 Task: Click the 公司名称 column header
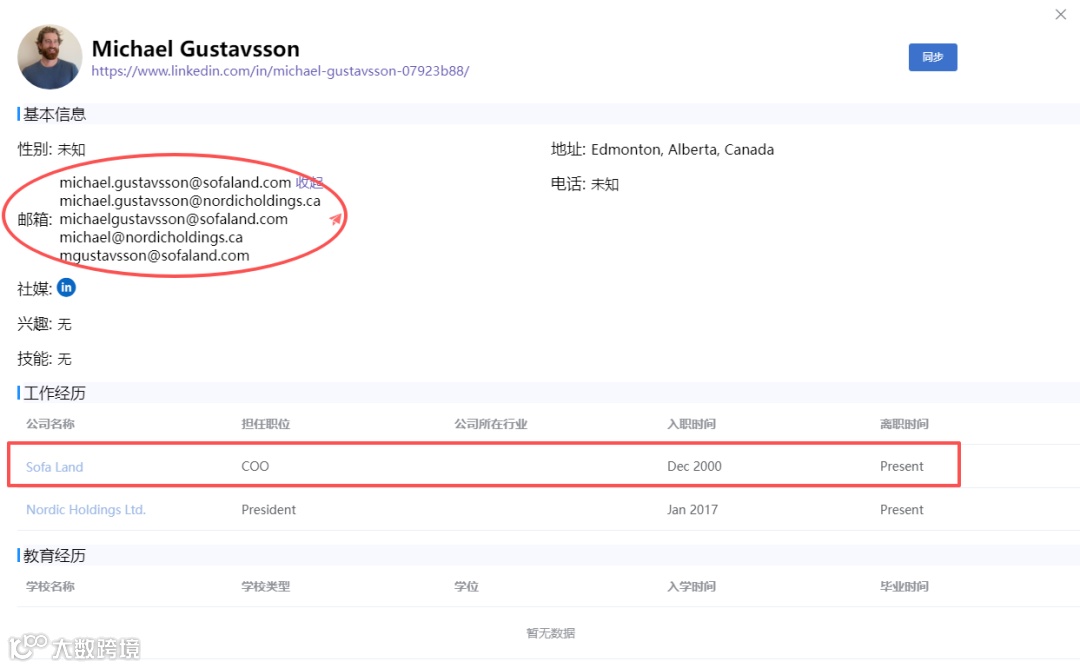(x=50, y=424)
